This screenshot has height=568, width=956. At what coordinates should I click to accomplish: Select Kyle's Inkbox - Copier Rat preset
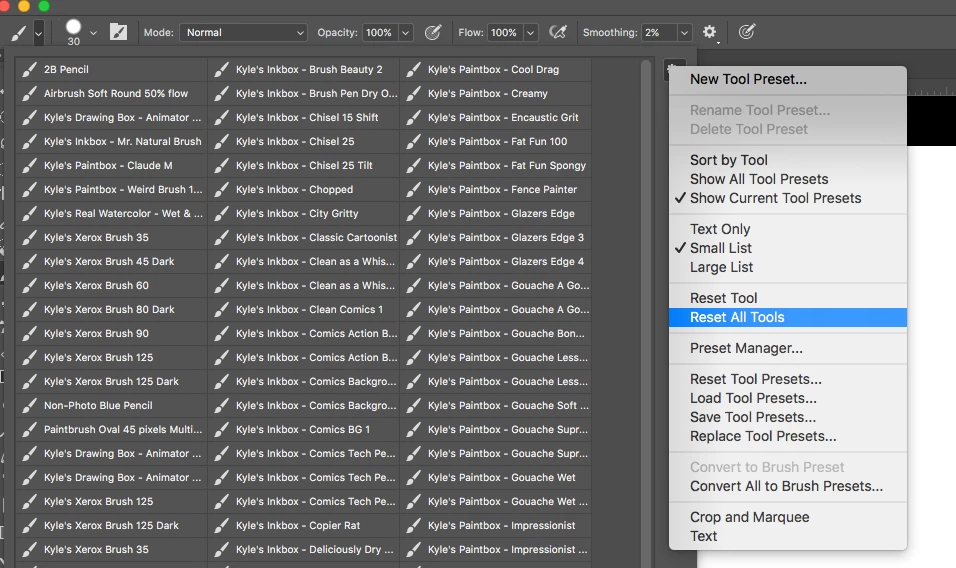(304, 525)
